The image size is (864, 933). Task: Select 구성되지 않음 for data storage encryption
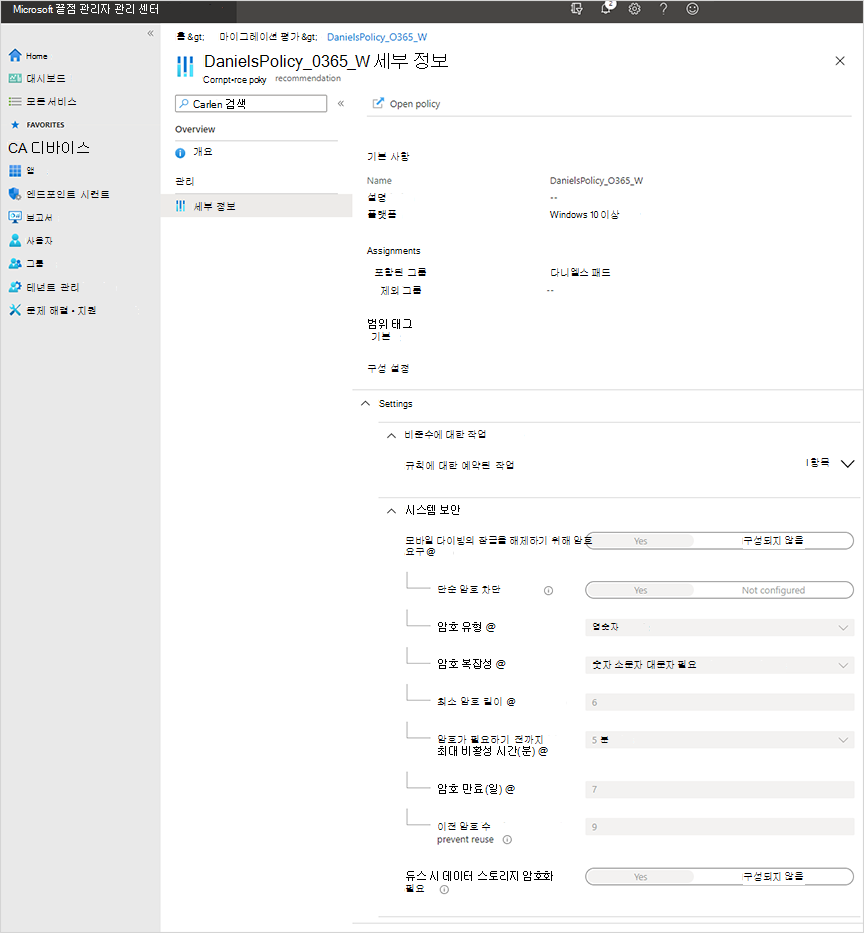coord(773,876)
